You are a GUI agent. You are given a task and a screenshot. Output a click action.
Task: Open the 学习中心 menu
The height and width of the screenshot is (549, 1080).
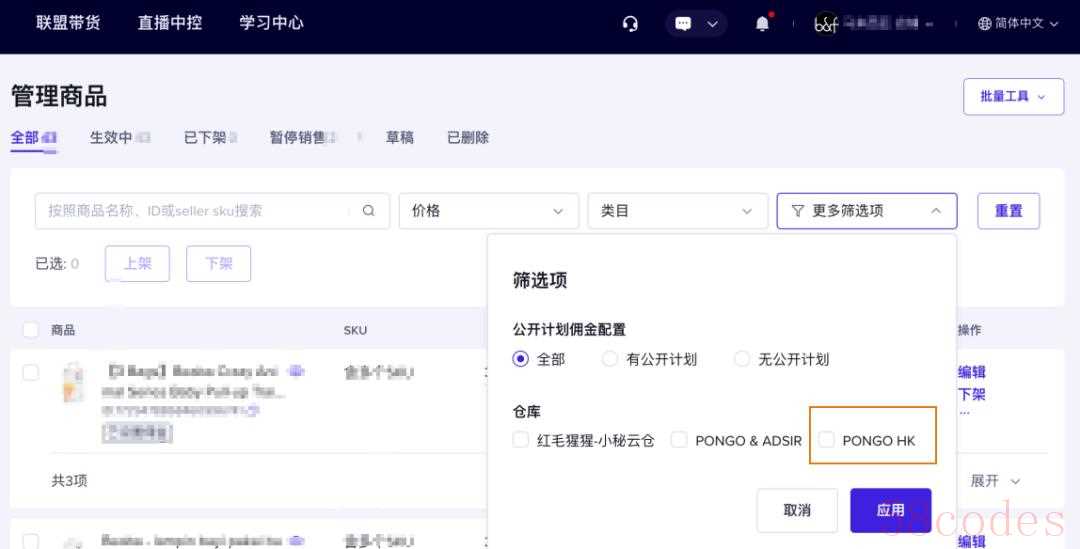[x=271, y=23]
